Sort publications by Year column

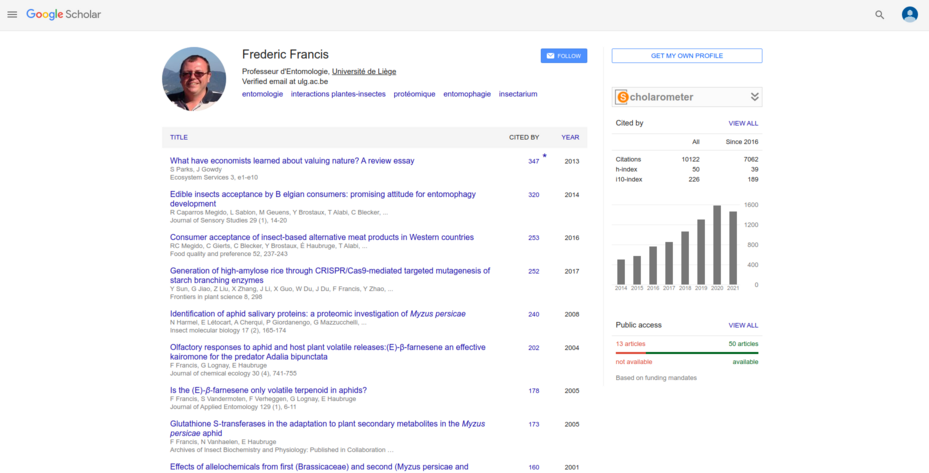coord(570,137)
